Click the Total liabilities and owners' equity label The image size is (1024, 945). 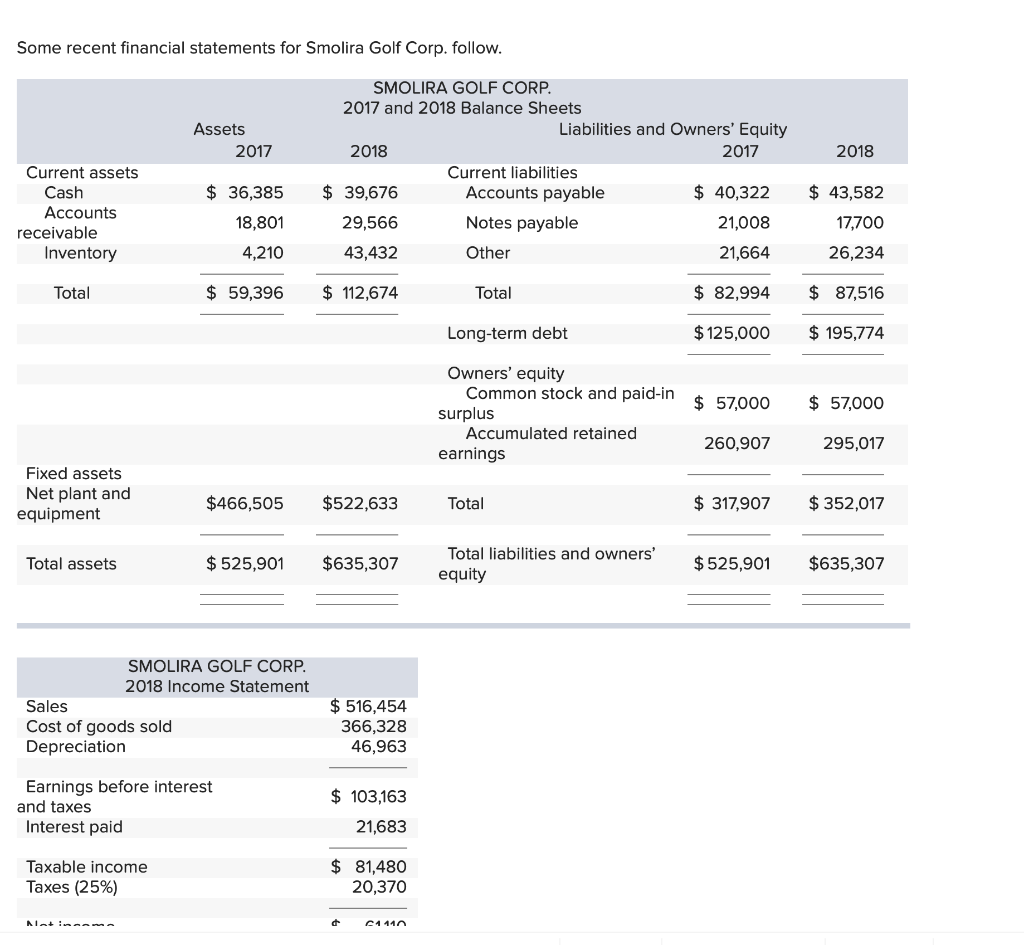(x=565, y=564)
